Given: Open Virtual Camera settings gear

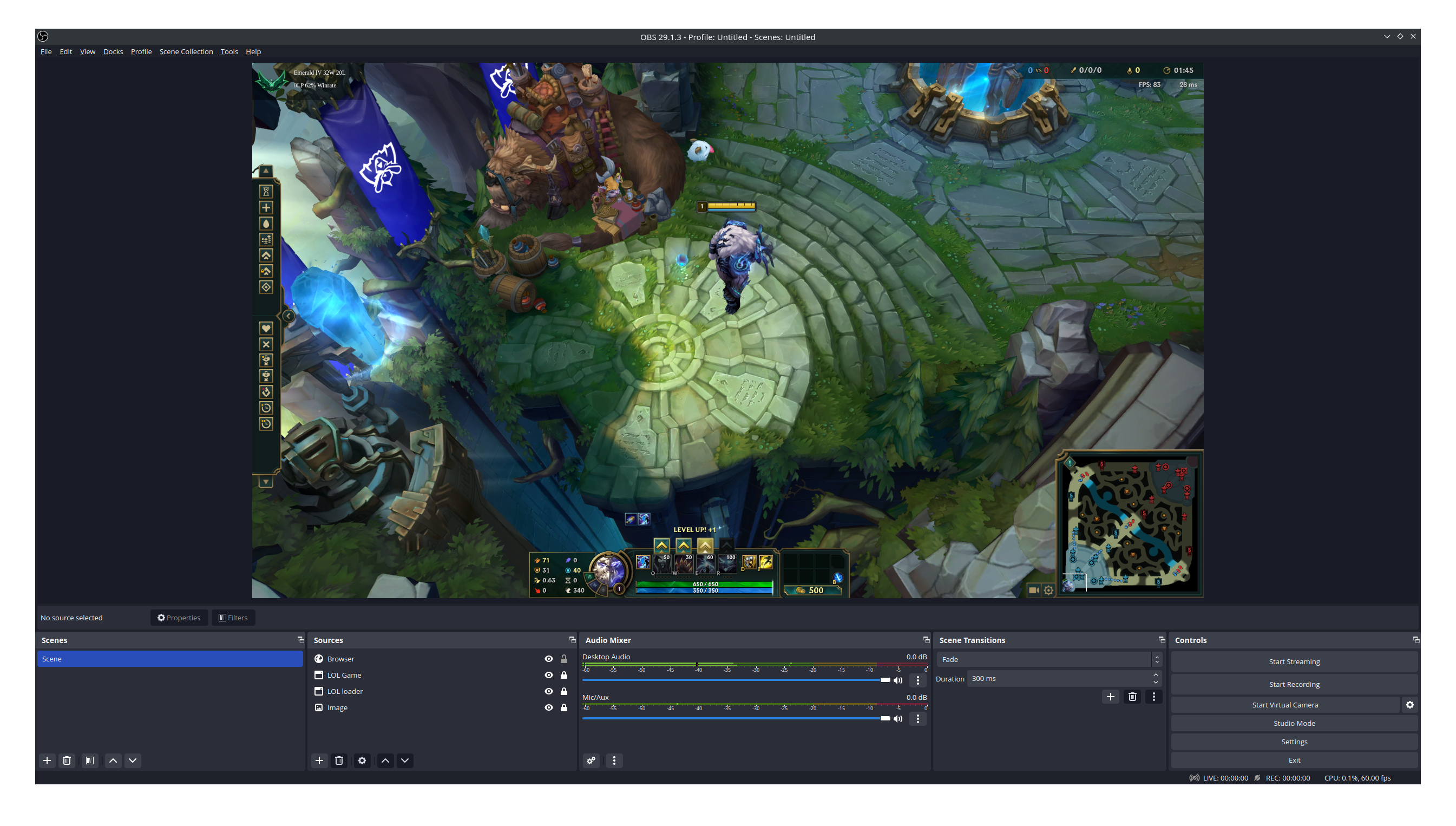Looking at the screenshot, I should (1409, 705).
